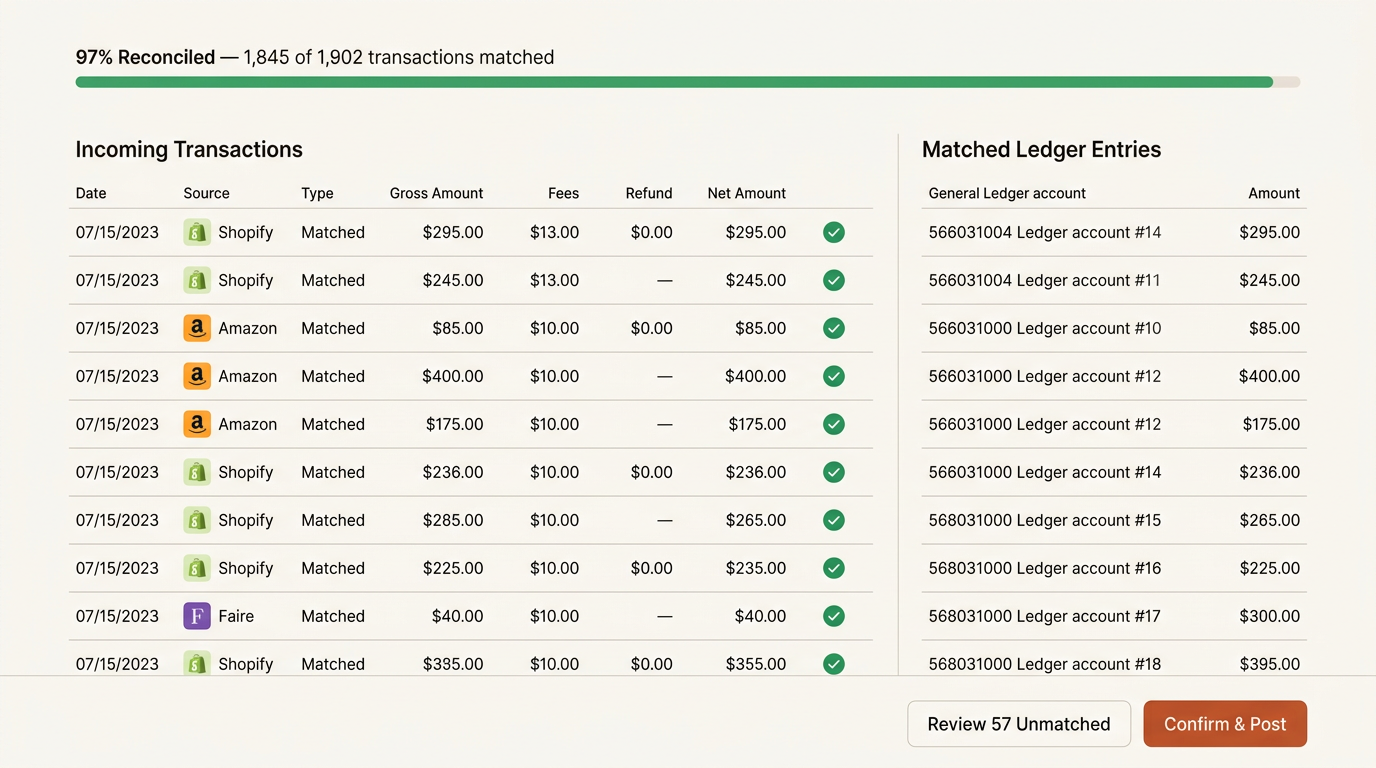The image size is (1376, 768).
Task: Click the Amazon icon on the $85.00 row
Action: click(x=197, y=328)
